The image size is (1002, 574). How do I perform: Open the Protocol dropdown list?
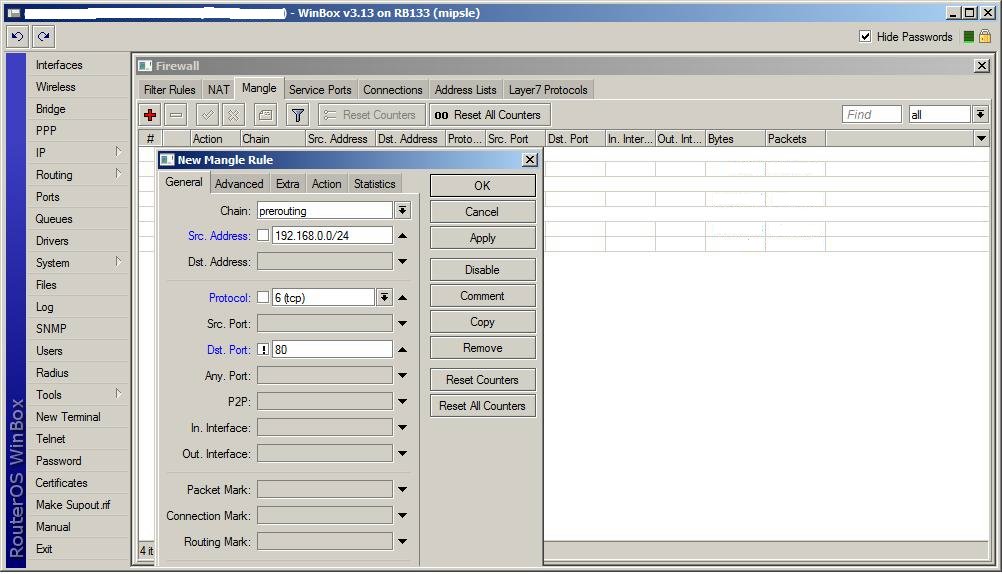tap(384, 297)
